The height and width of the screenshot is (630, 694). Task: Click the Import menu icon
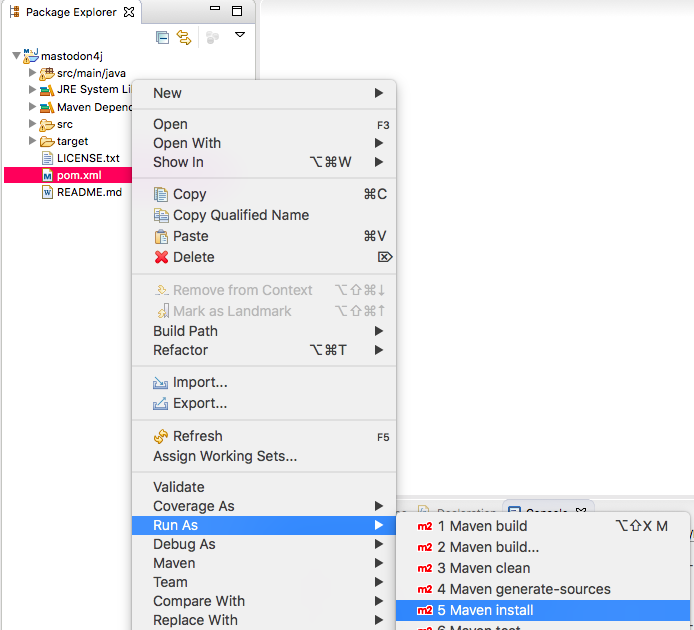[x=160, y=383]
